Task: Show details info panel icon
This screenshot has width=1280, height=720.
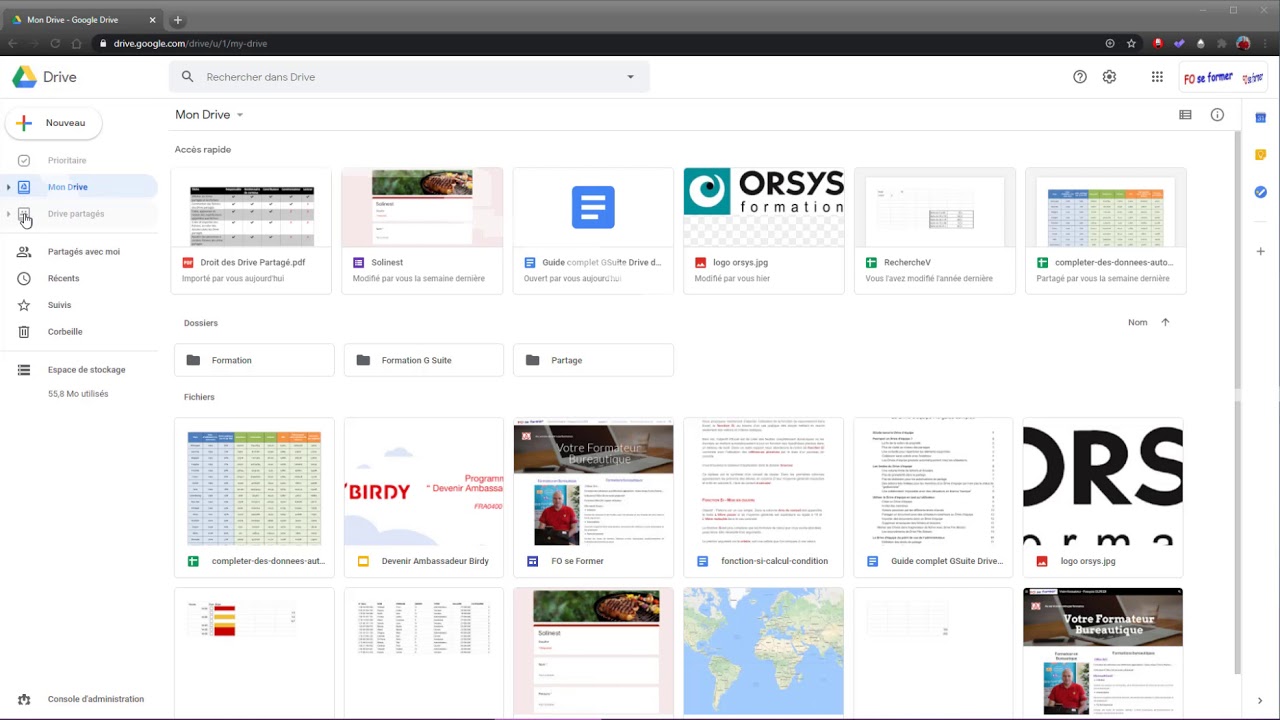Action: pyautogui.click(x=1217, y=115)
